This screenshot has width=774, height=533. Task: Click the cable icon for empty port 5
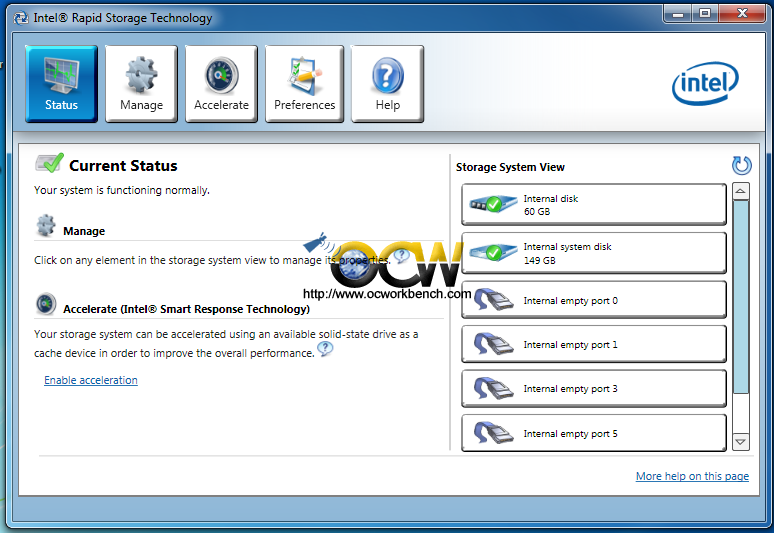point(494,433)
